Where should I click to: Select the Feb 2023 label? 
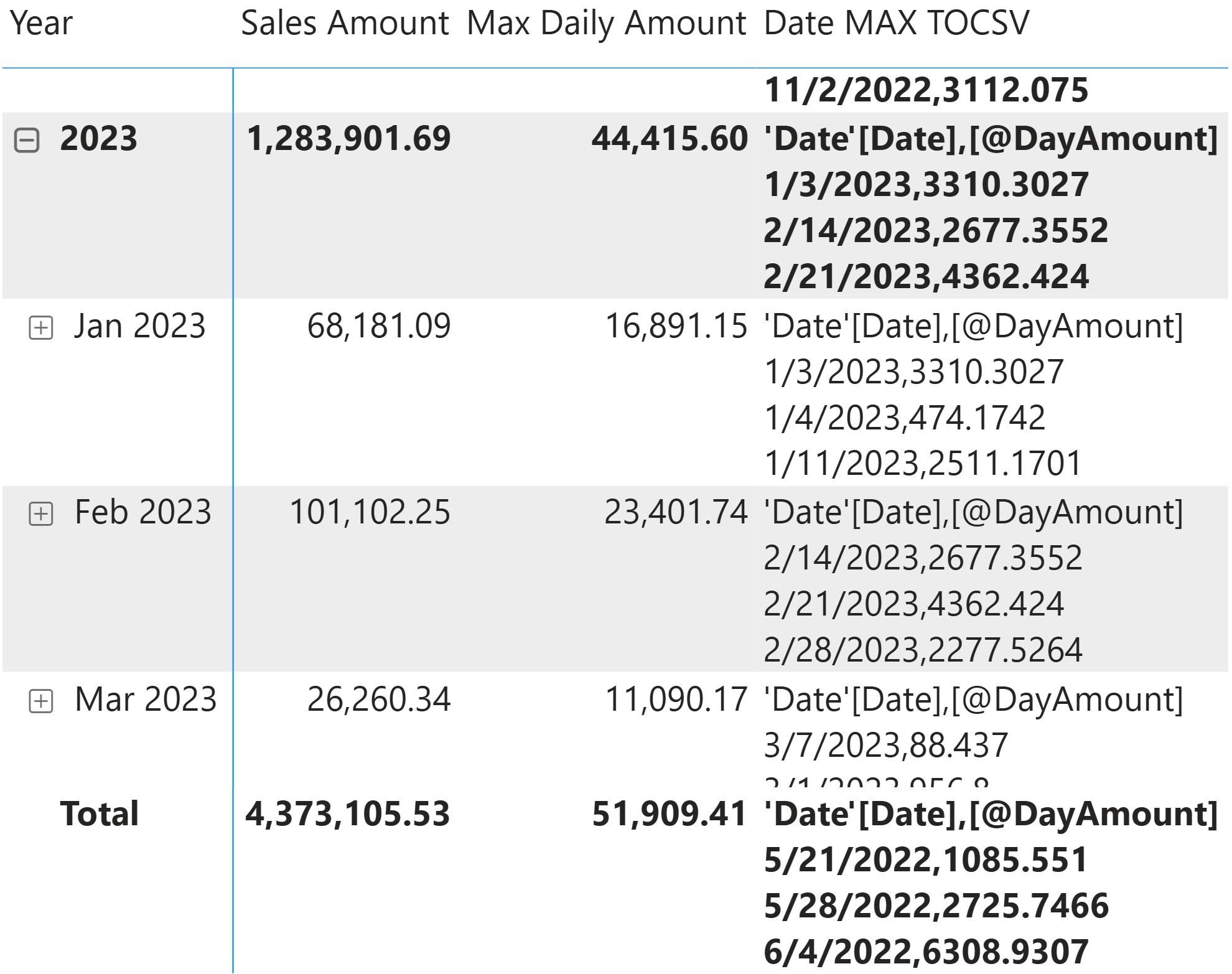pos(143,512)
